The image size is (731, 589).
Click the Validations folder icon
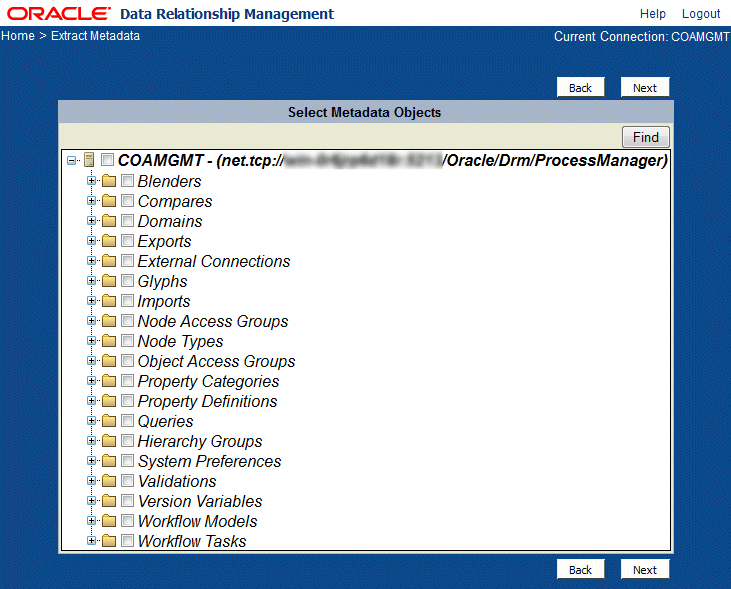(x=109, y=481)
